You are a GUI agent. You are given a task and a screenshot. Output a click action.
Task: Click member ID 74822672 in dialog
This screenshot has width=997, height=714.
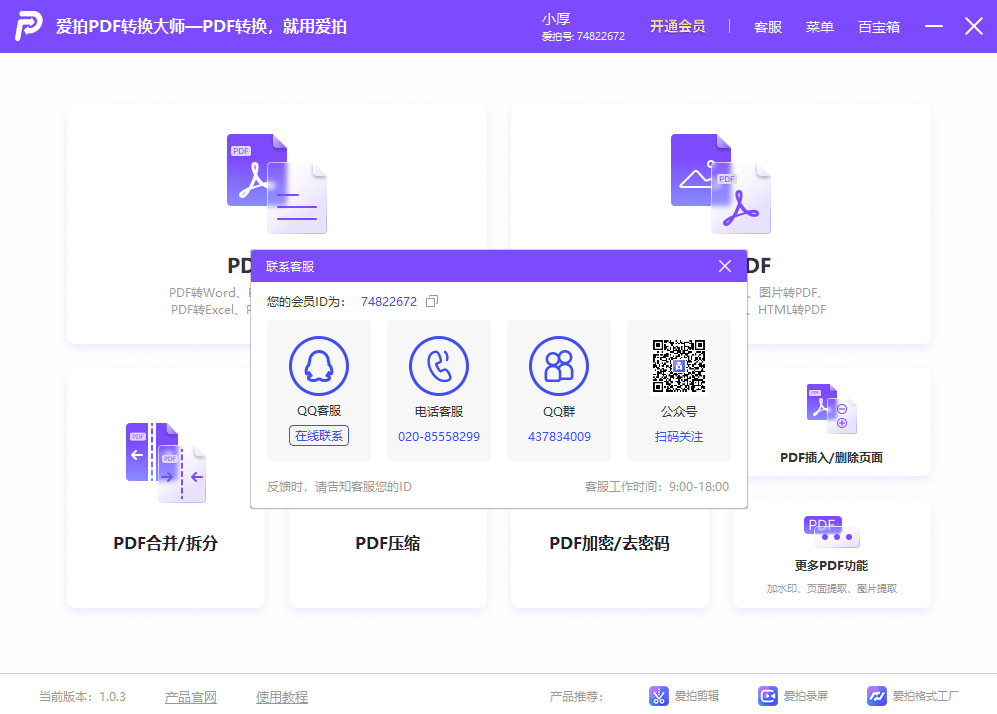[x=389, y=301]
